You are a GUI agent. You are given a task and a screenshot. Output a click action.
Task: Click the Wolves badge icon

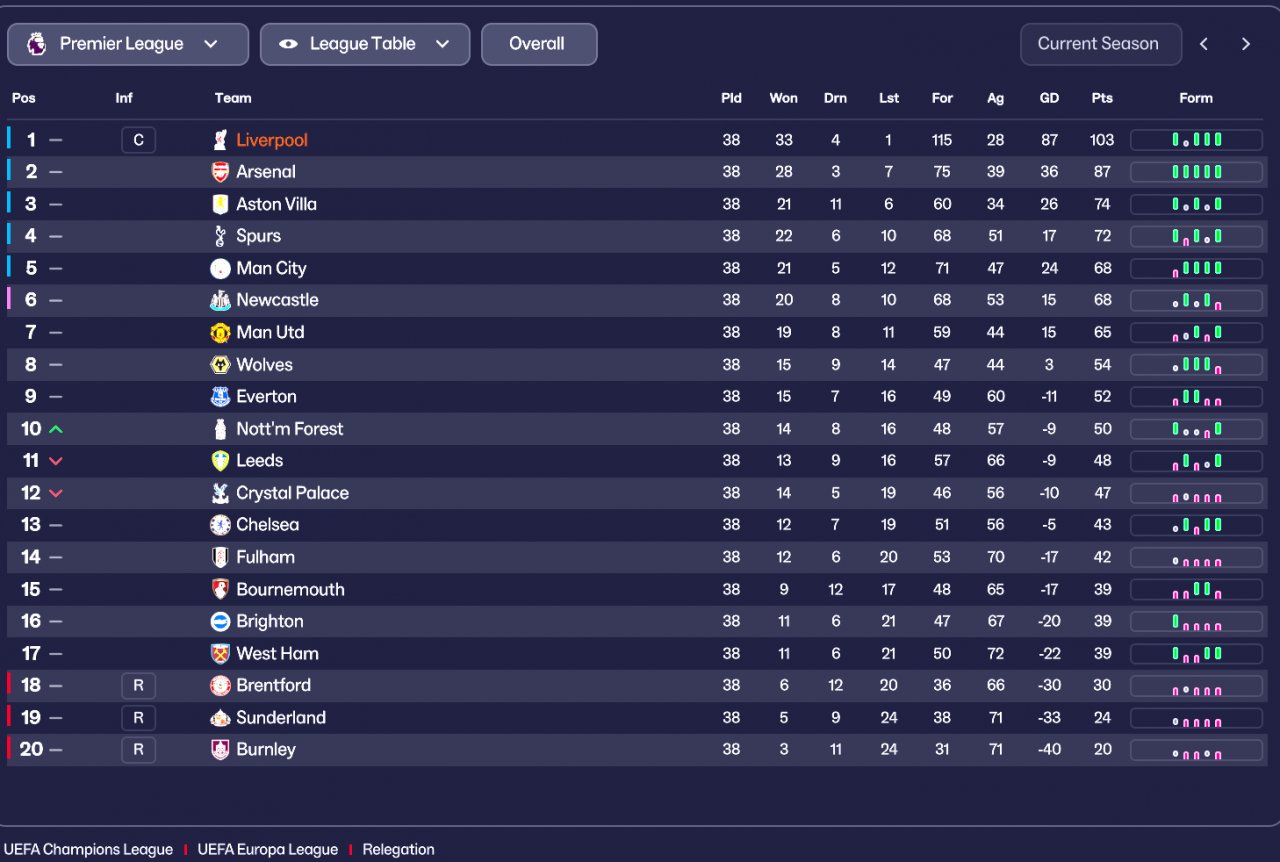[x=220, y=365]
